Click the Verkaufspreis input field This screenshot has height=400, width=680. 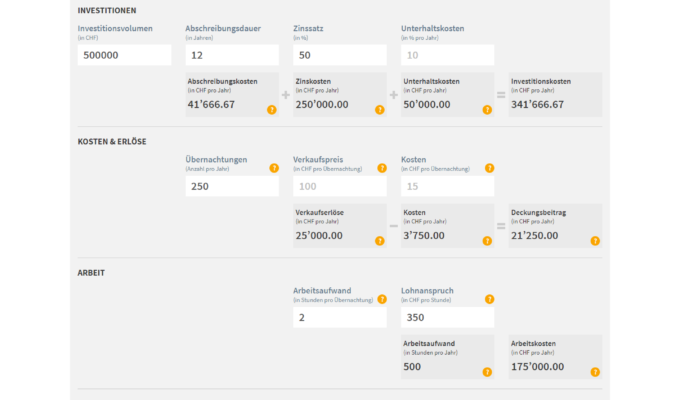pyautogui.click(x=340, y=186)
